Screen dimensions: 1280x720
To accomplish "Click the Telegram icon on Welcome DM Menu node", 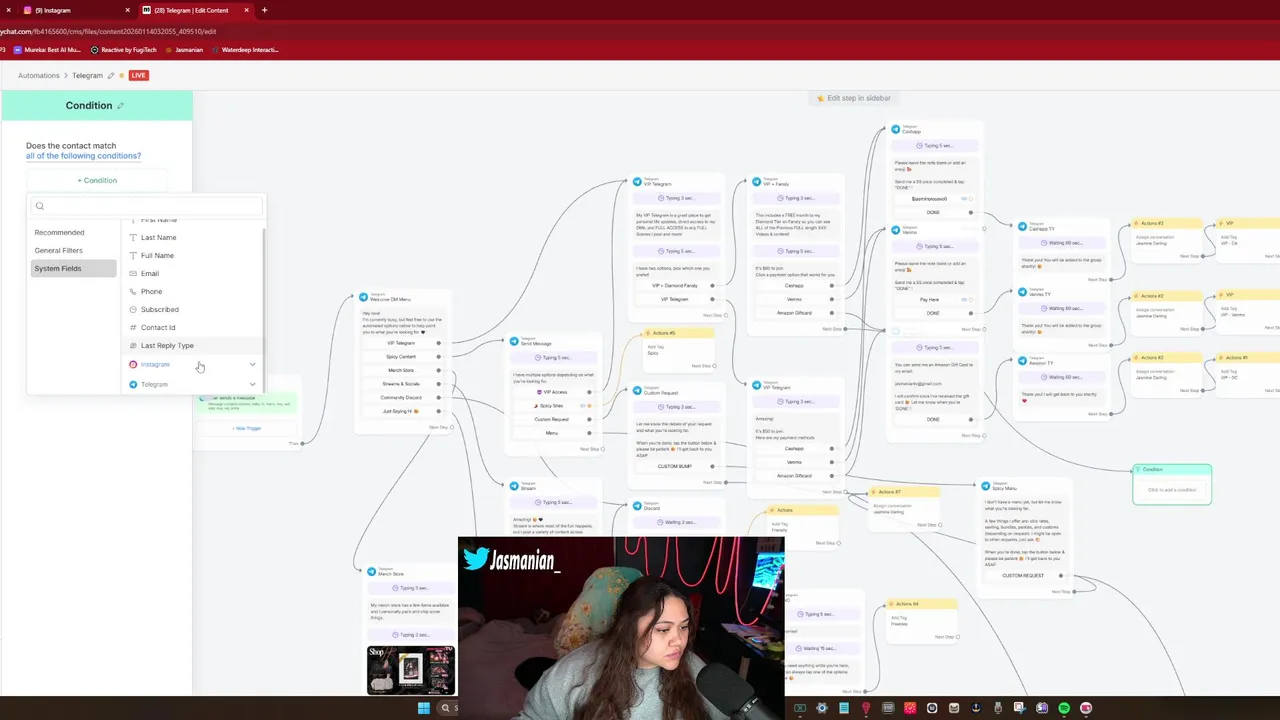I will pyautogui.click(x=364, y=297).
